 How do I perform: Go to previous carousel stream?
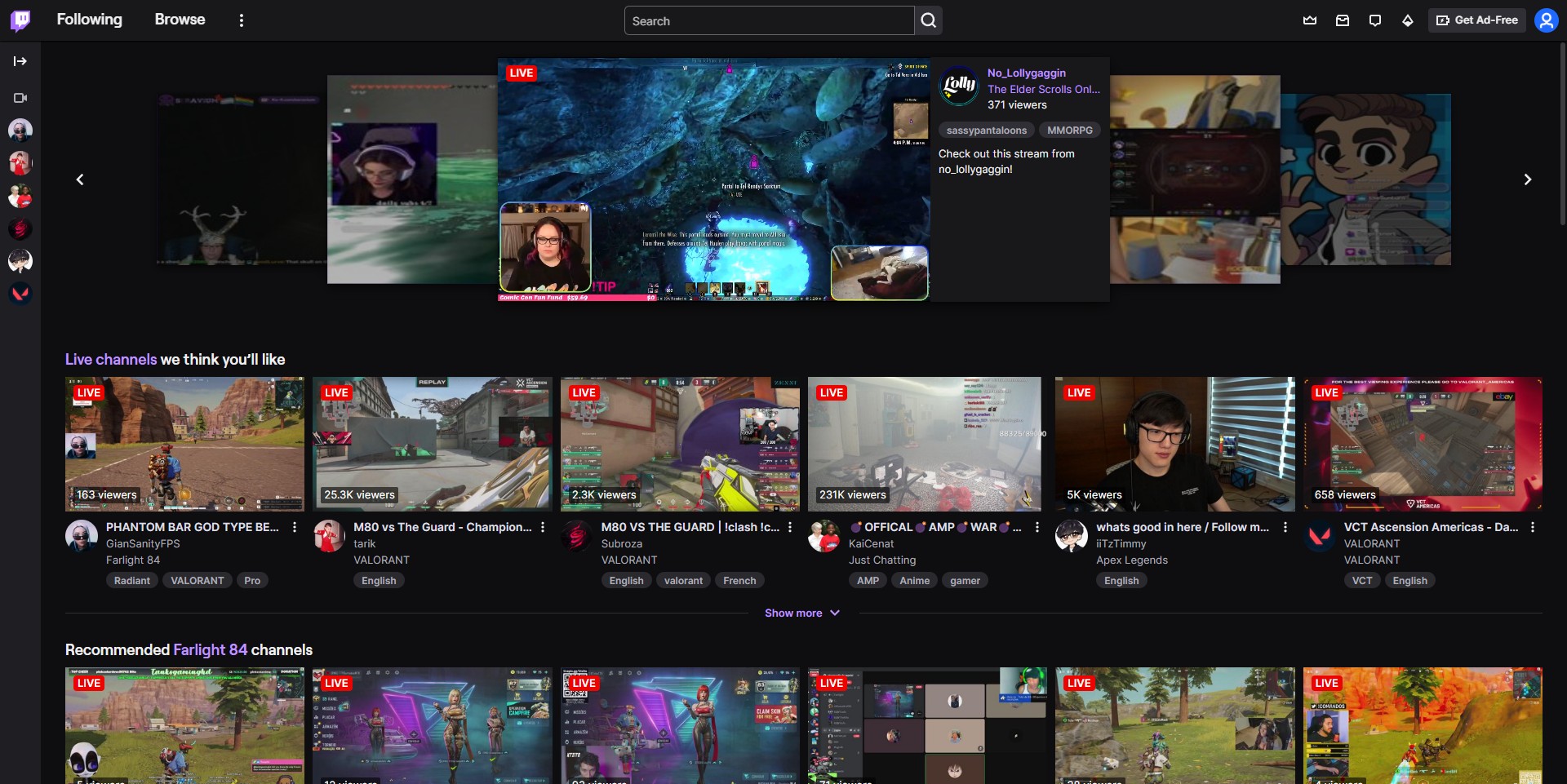pos(80,179)
